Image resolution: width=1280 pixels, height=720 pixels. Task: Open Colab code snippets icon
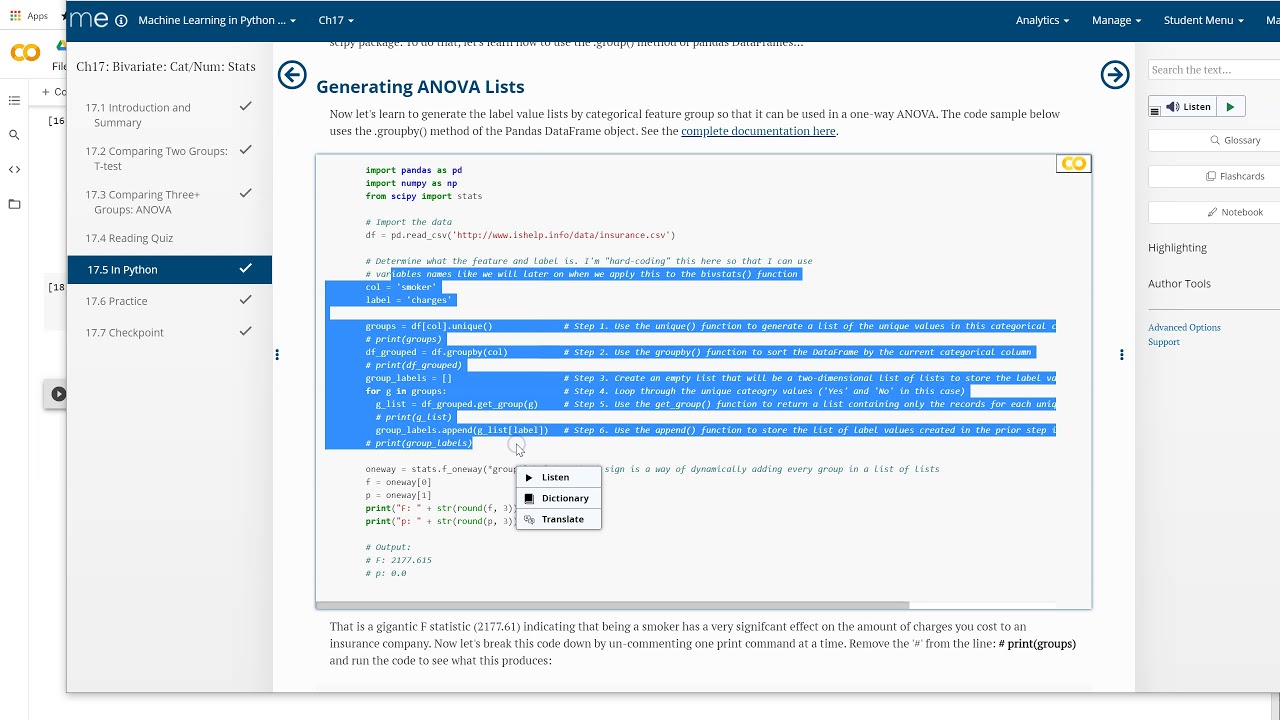point(14,169)
